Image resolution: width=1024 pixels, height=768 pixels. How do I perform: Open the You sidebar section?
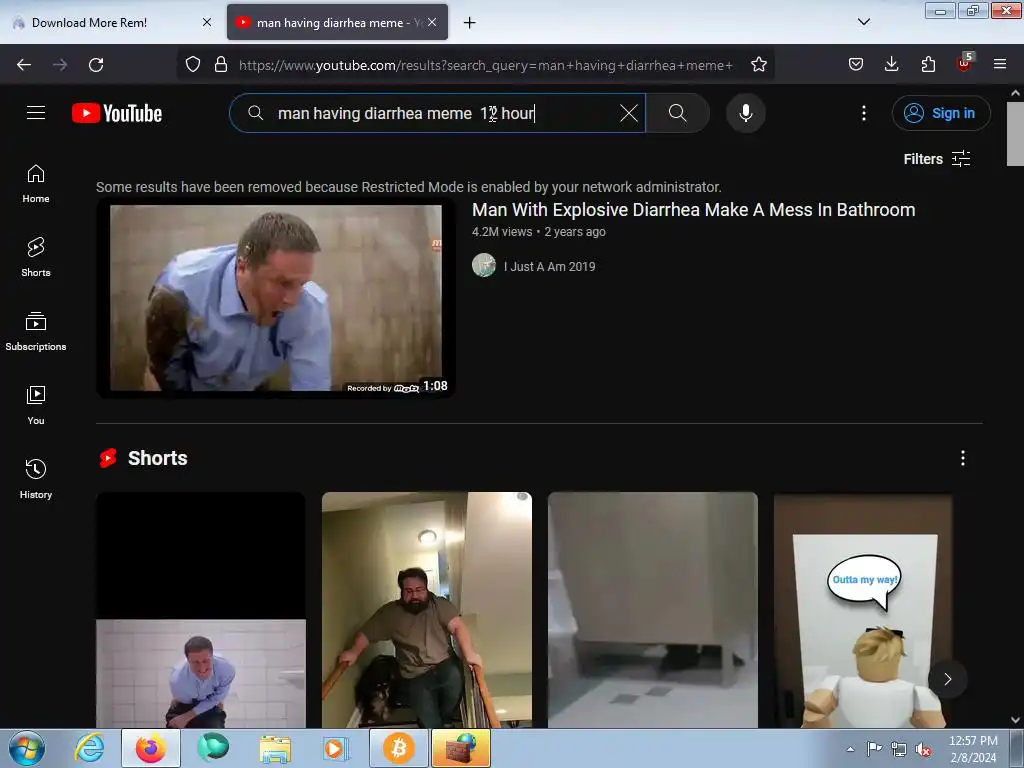click(x=36, y=405)
